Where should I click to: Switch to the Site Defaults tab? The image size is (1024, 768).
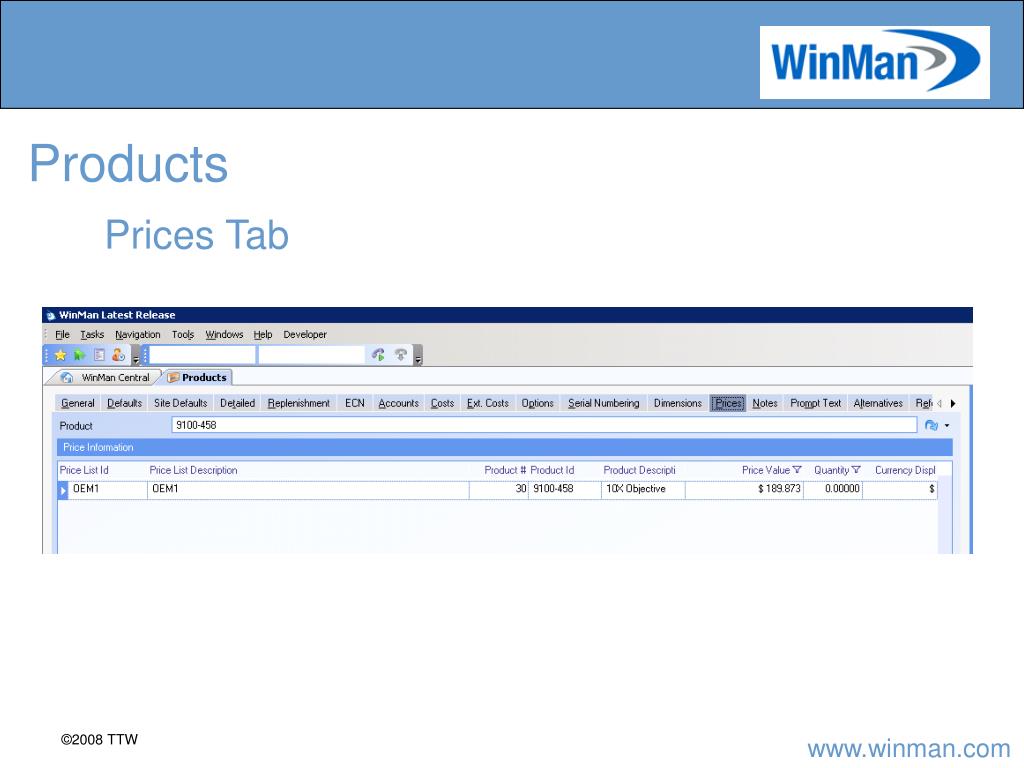pos(180,404)
